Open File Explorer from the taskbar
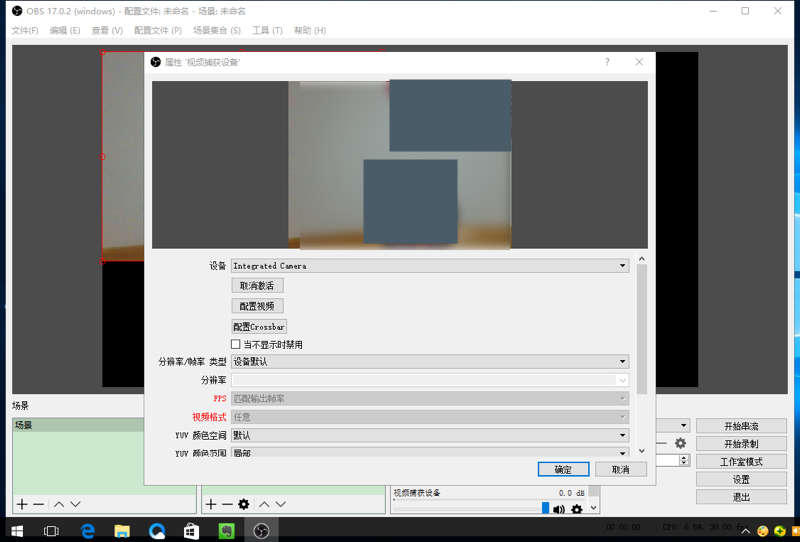The height and width of the screenshot is (542, 800). (122, 531)
